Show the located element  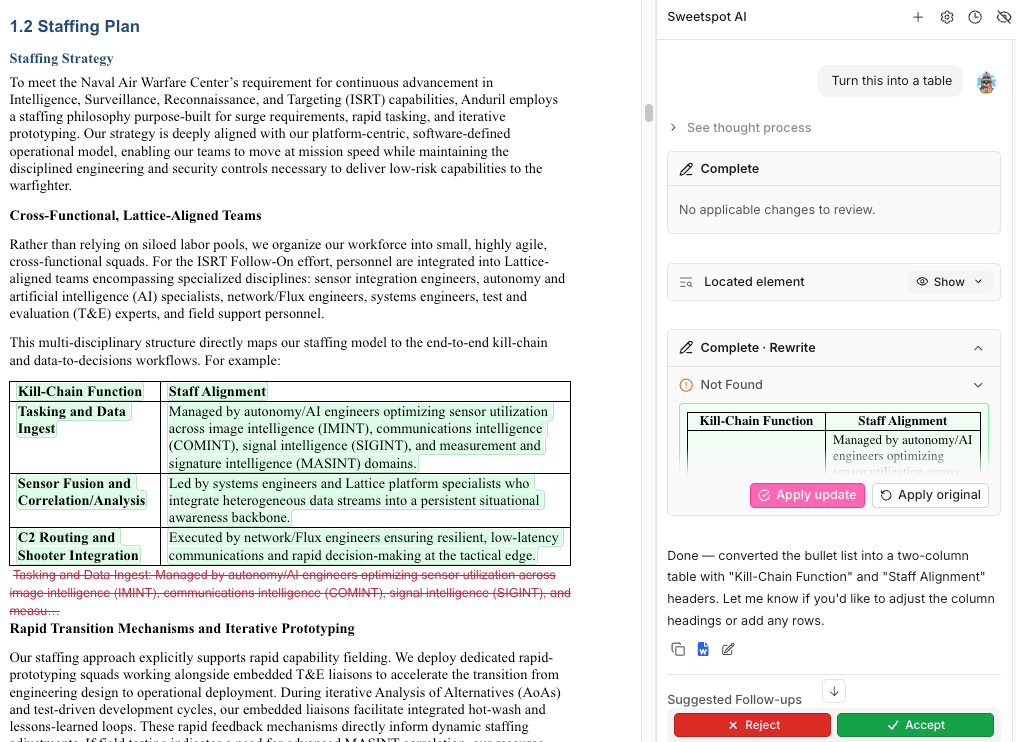tap(941, 282)
